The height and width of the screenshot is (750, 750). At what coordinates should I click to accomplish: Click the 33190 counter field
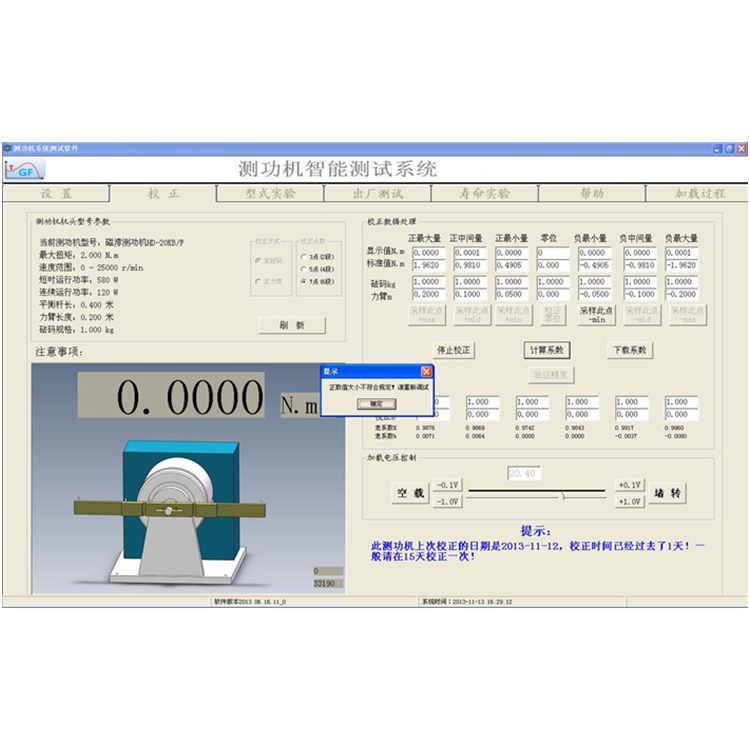tap(328, 584)
